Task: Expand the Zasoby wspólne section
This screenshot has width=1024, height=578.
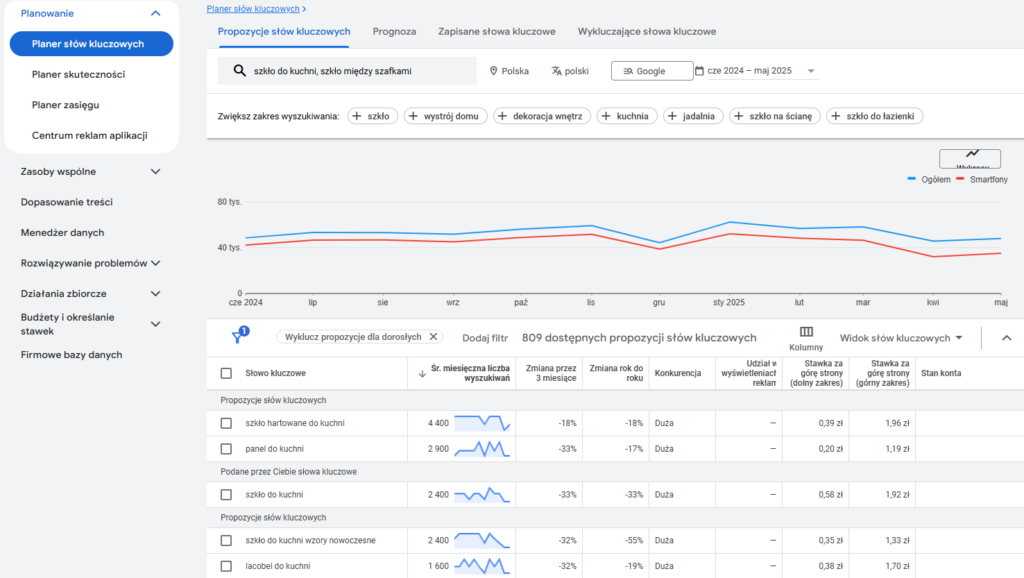Action: (x=155, y=171)
